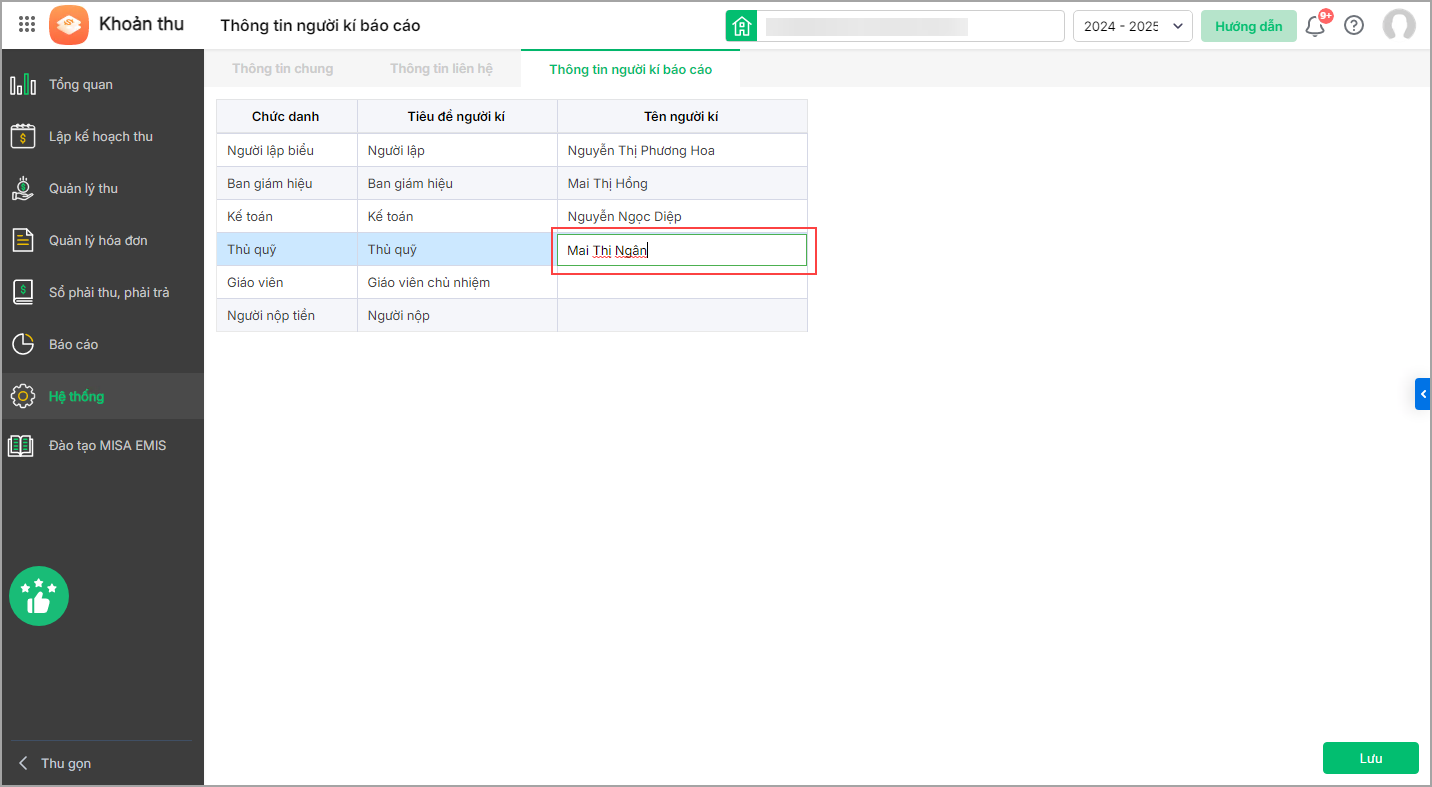This screenshot has width=1432, height=787.
Task: Open the 2024 - 2025 school year dropdown
Action: [x=1133, y=26]
